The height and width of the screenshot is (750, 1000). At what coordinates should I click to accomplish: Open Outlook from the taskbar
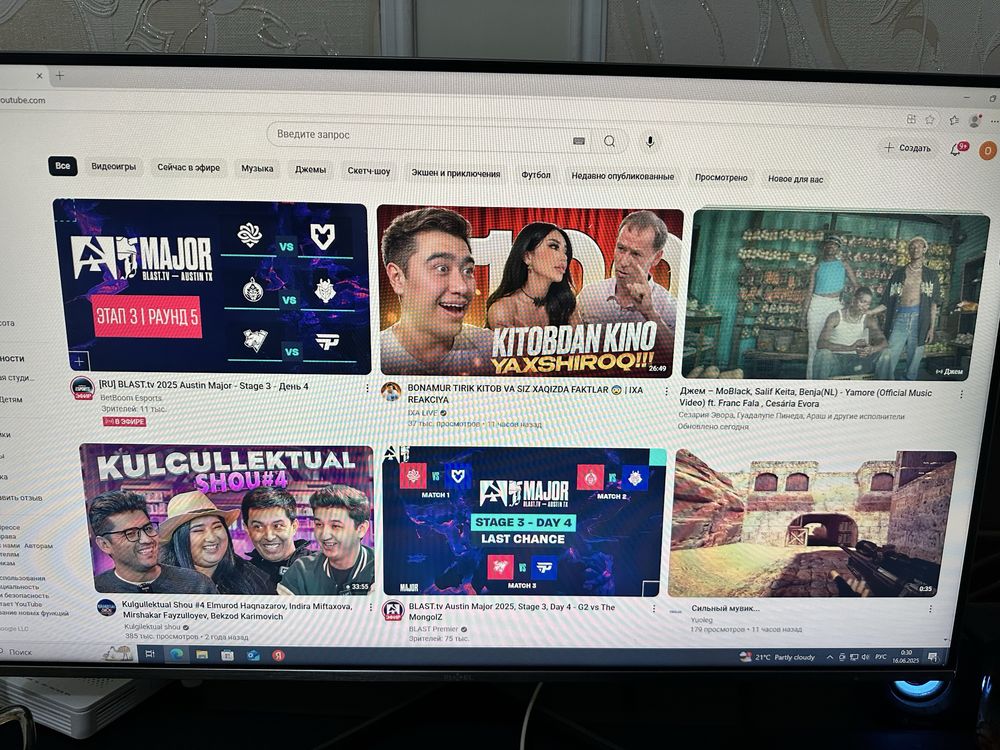253,655
